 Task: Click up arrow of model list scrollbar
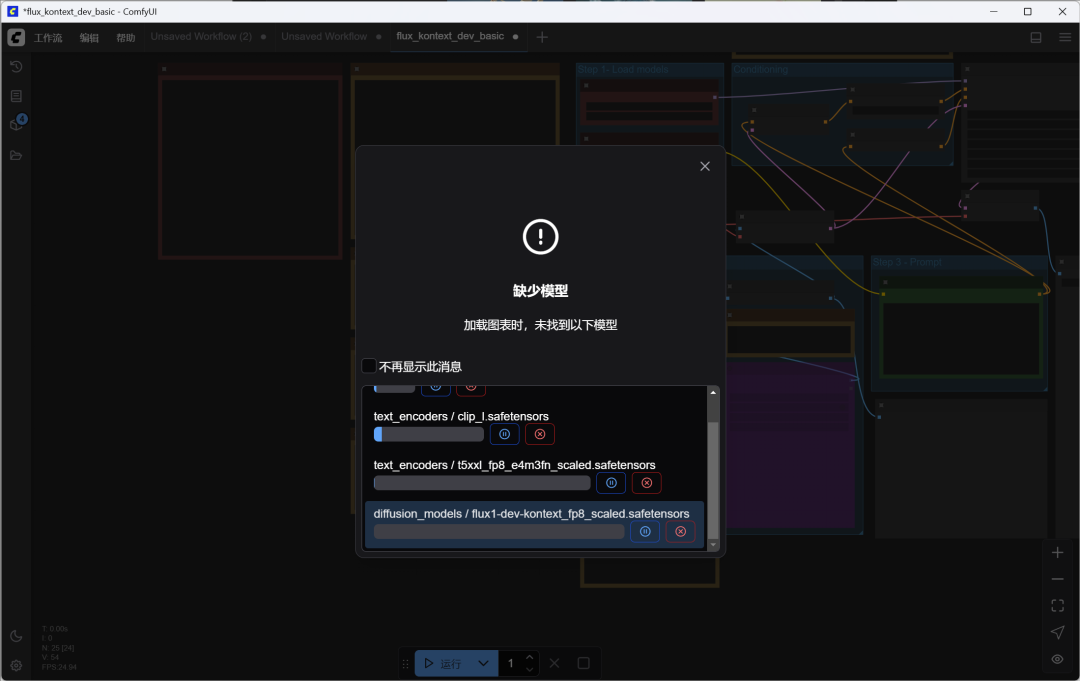click(x=713, y=392)
